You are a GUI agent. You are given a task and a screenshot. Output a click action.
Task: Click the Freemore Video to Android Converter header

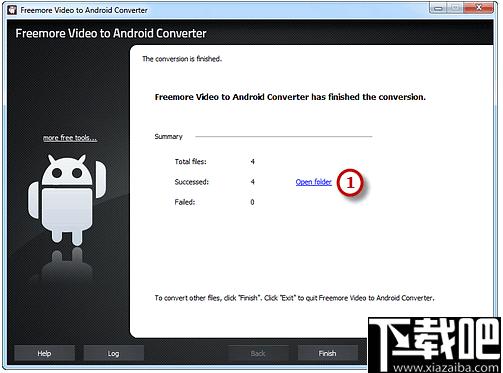pos(111,33)
